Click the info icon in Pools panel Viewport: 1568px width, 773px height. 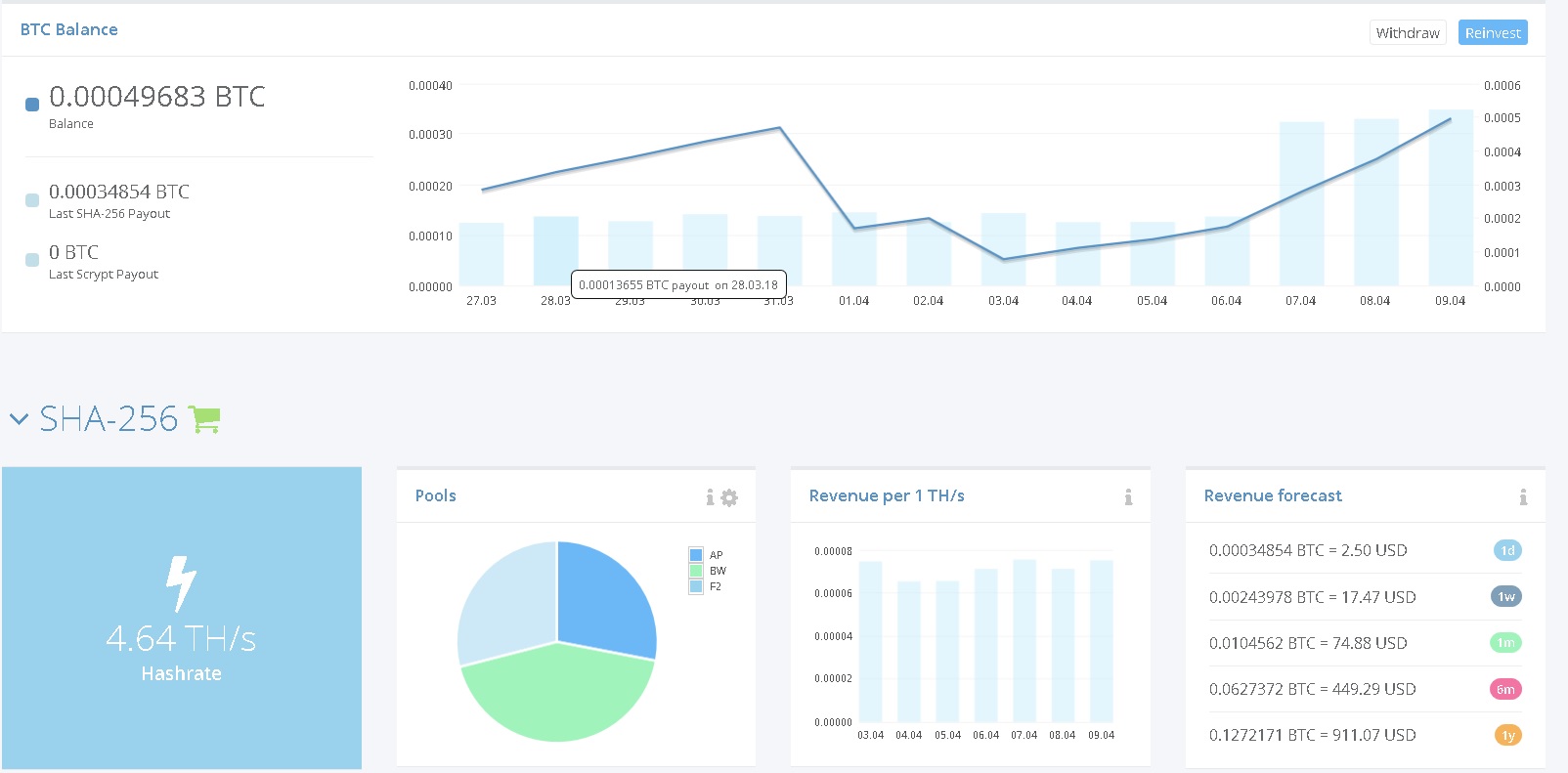pos(710,497)
